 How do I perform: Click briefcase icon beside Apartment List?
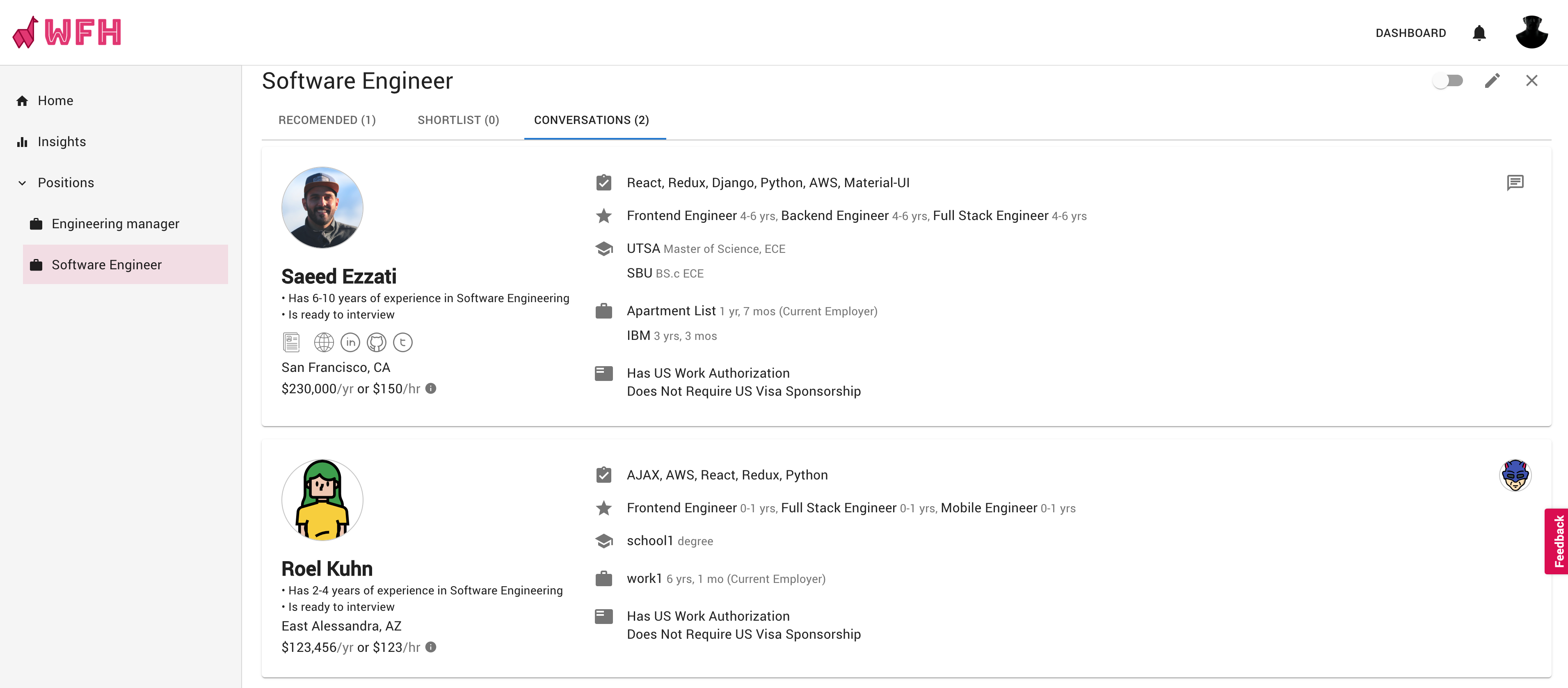pyautogui.click(x=603, y=310)
